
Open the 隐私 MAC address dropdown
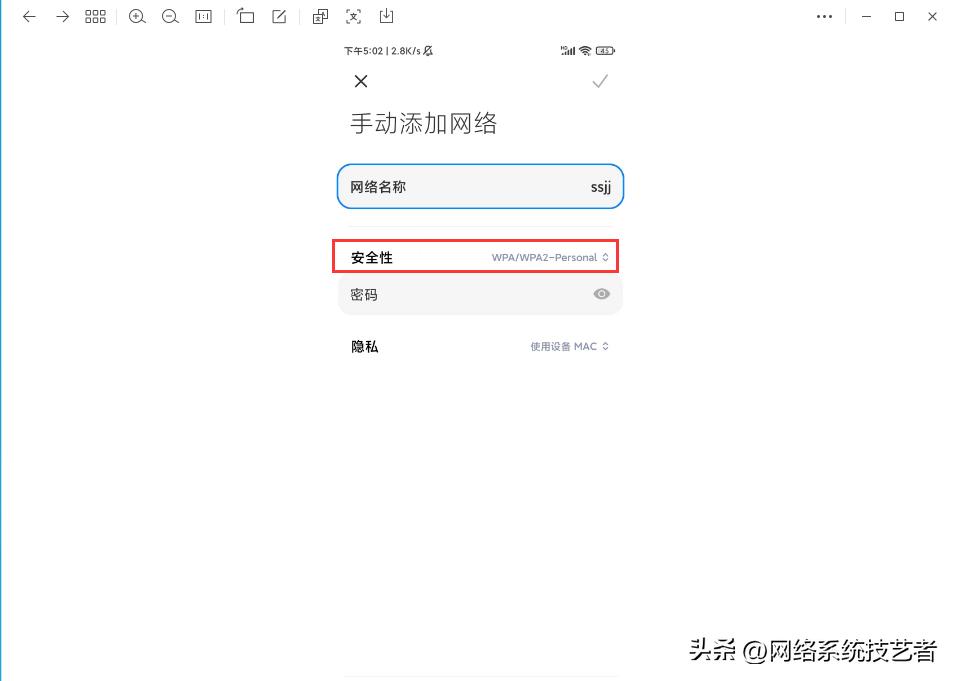click(x=567, y=346)
